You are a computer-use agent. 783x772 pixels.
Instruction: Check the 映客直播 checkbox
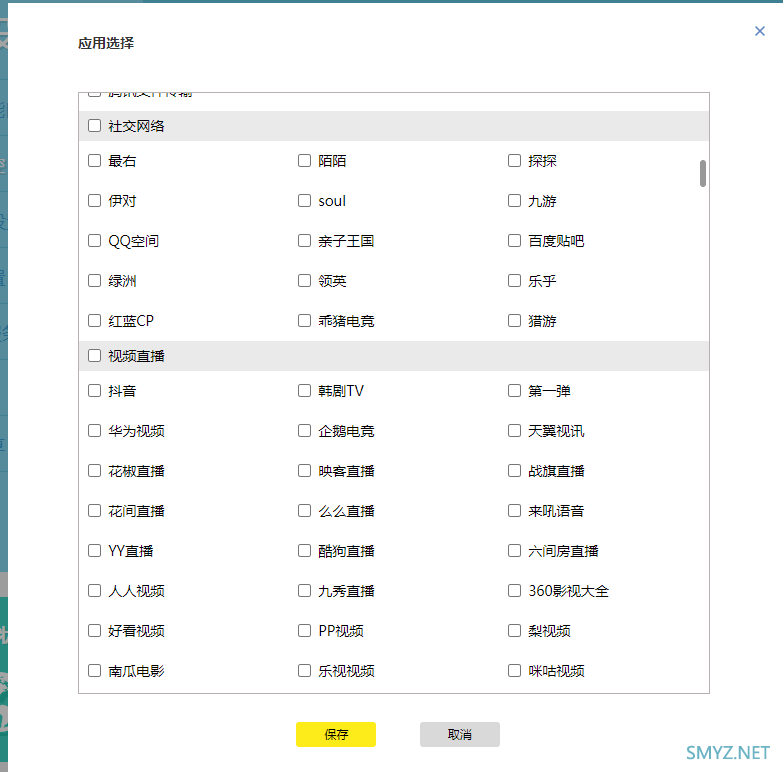tap(304, 470)
